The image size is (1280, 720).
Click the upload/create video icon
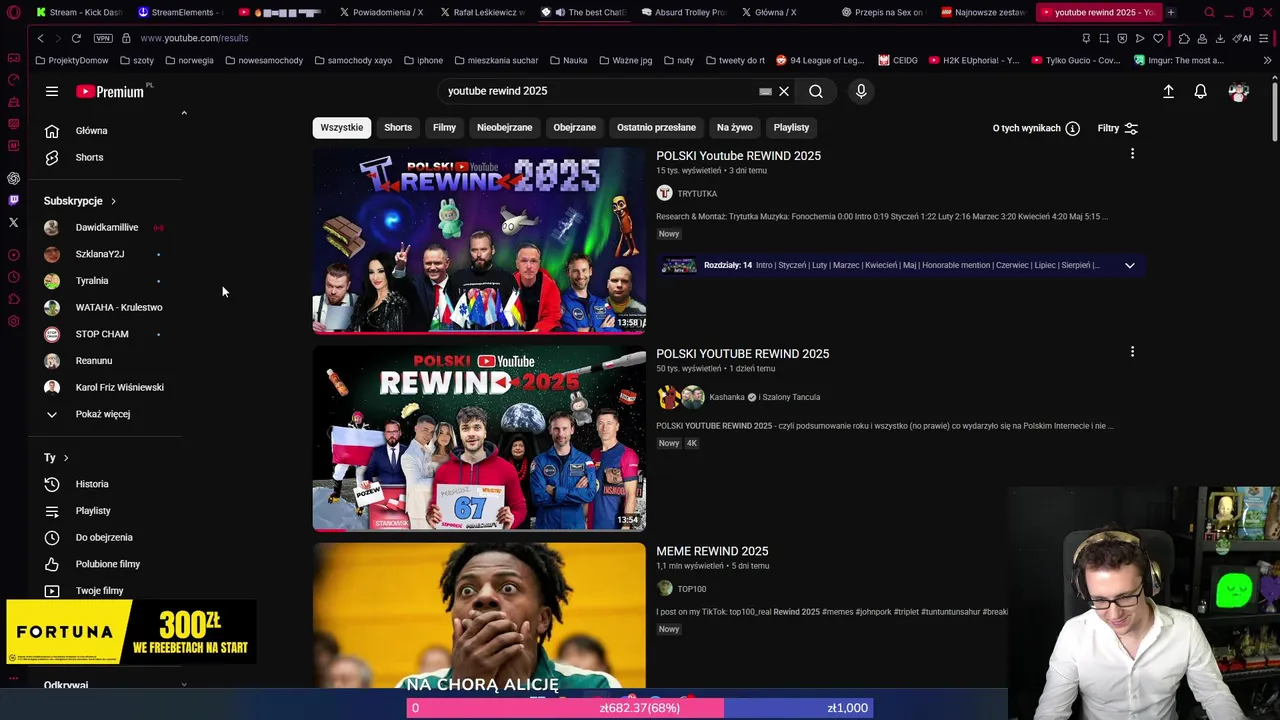(x=1168, y=91)
